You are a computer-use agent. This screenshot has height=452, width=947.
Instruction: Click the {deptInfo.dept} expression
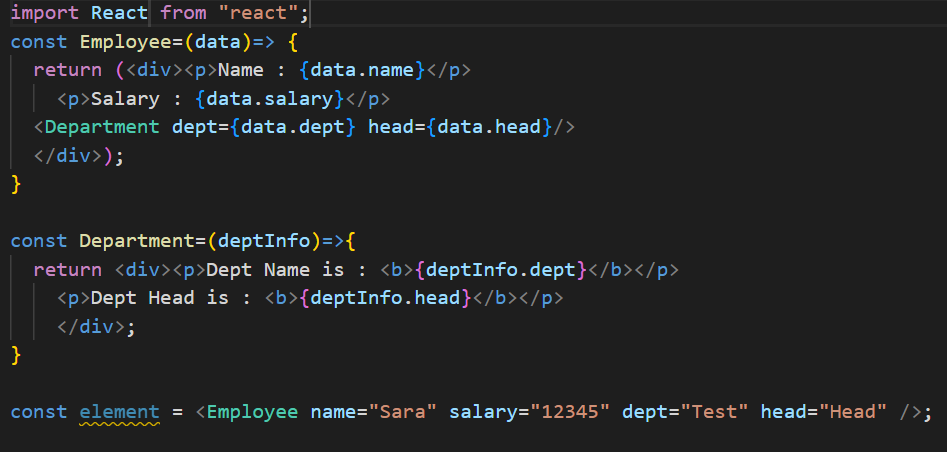[x=501, y=269]
